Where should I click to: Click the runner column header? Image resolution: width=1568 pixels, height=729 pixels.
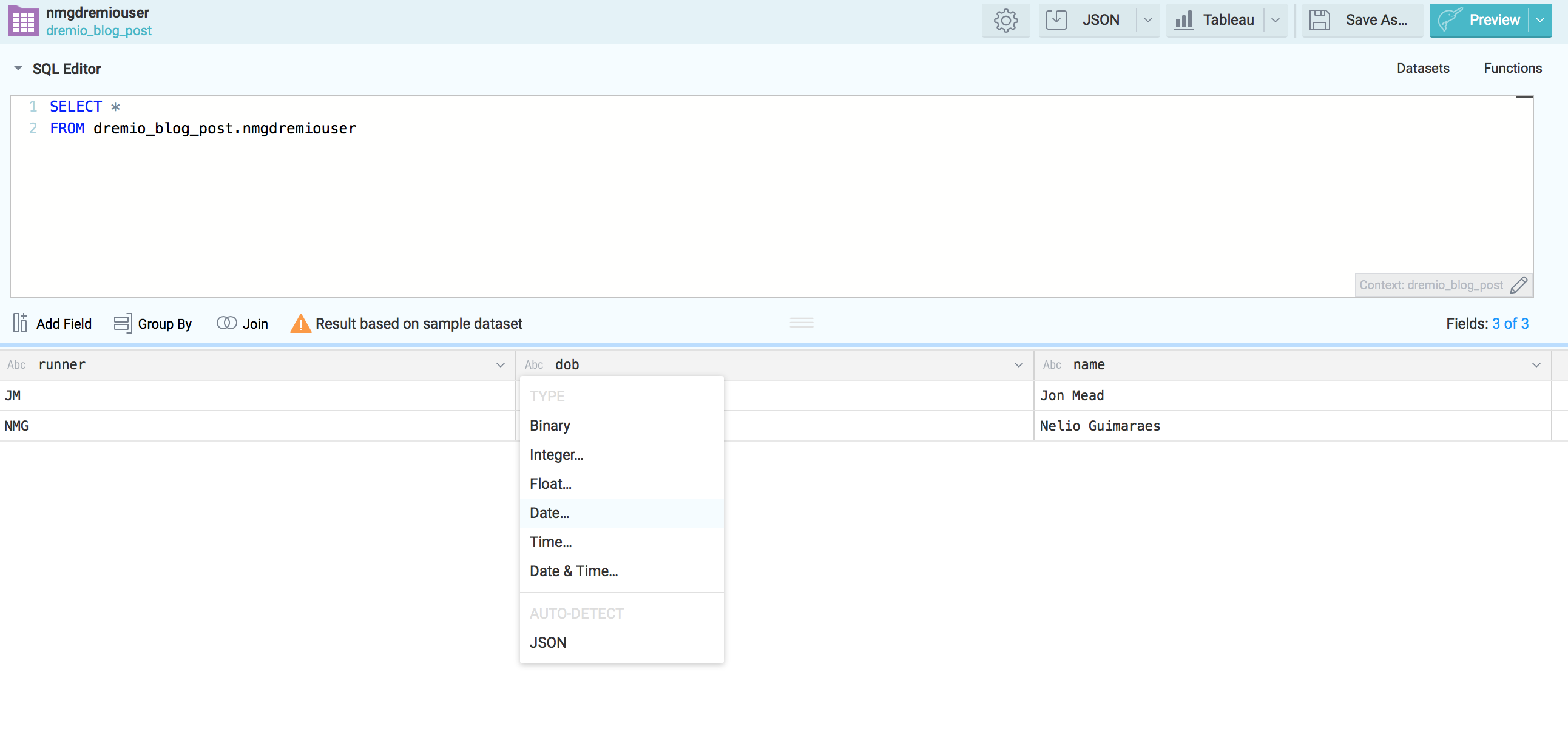[x=257, y=364]
